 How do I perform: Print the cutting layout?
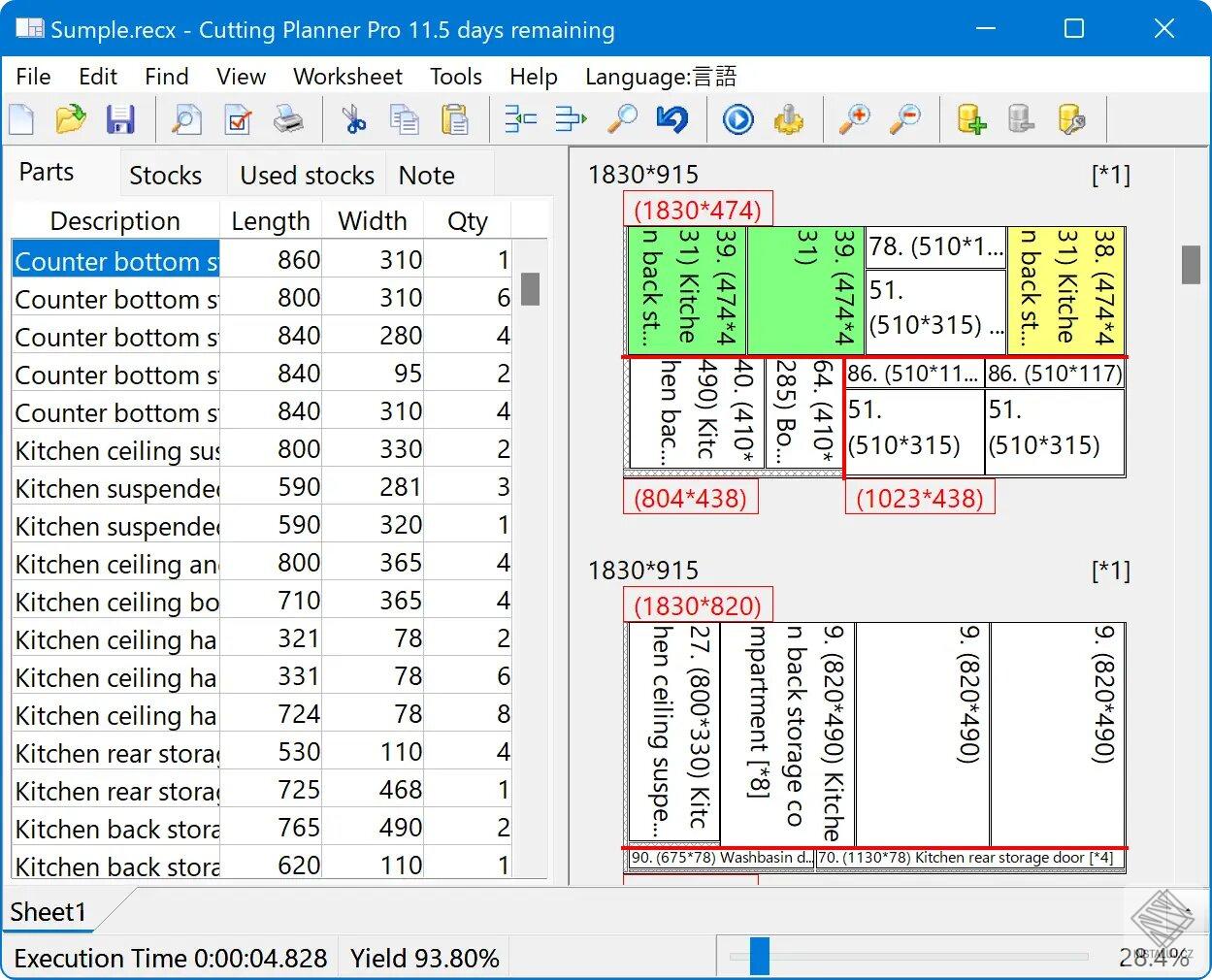(x=288, y=119)
